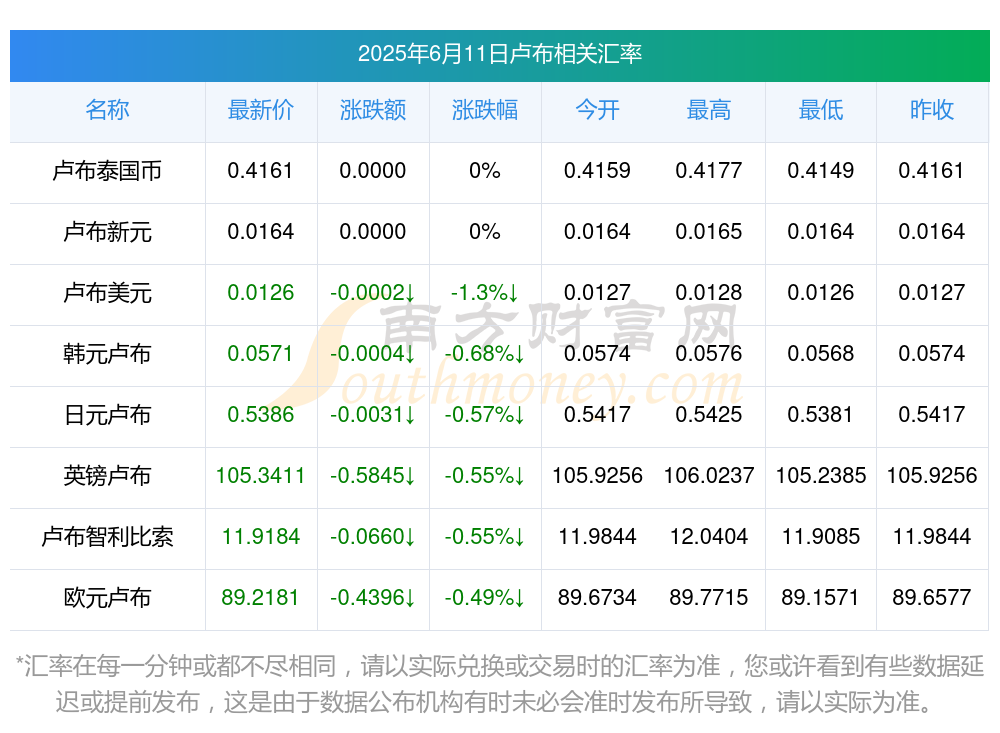Viewport: 1000px width, 733px height.
Task: Click the 卢布智利比索 row name
Action: (x=107, y=537)
